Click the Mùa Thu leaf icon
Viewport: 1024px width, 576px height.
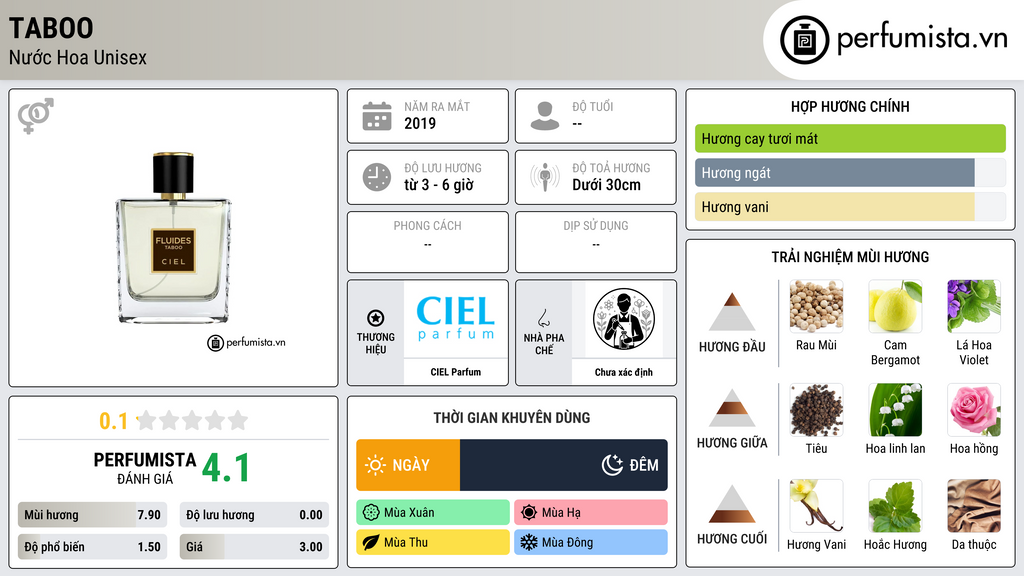pyautogui.click(x=371, y=542)
